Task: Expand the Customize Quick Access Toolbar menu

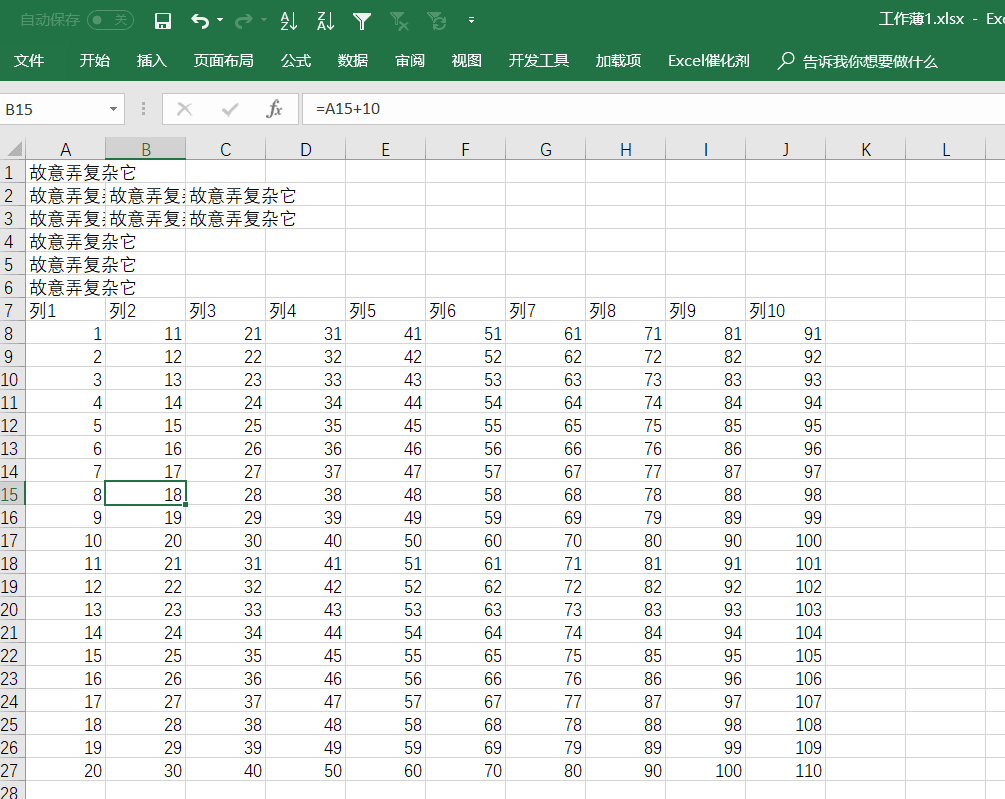Action: tap(471, 21)
